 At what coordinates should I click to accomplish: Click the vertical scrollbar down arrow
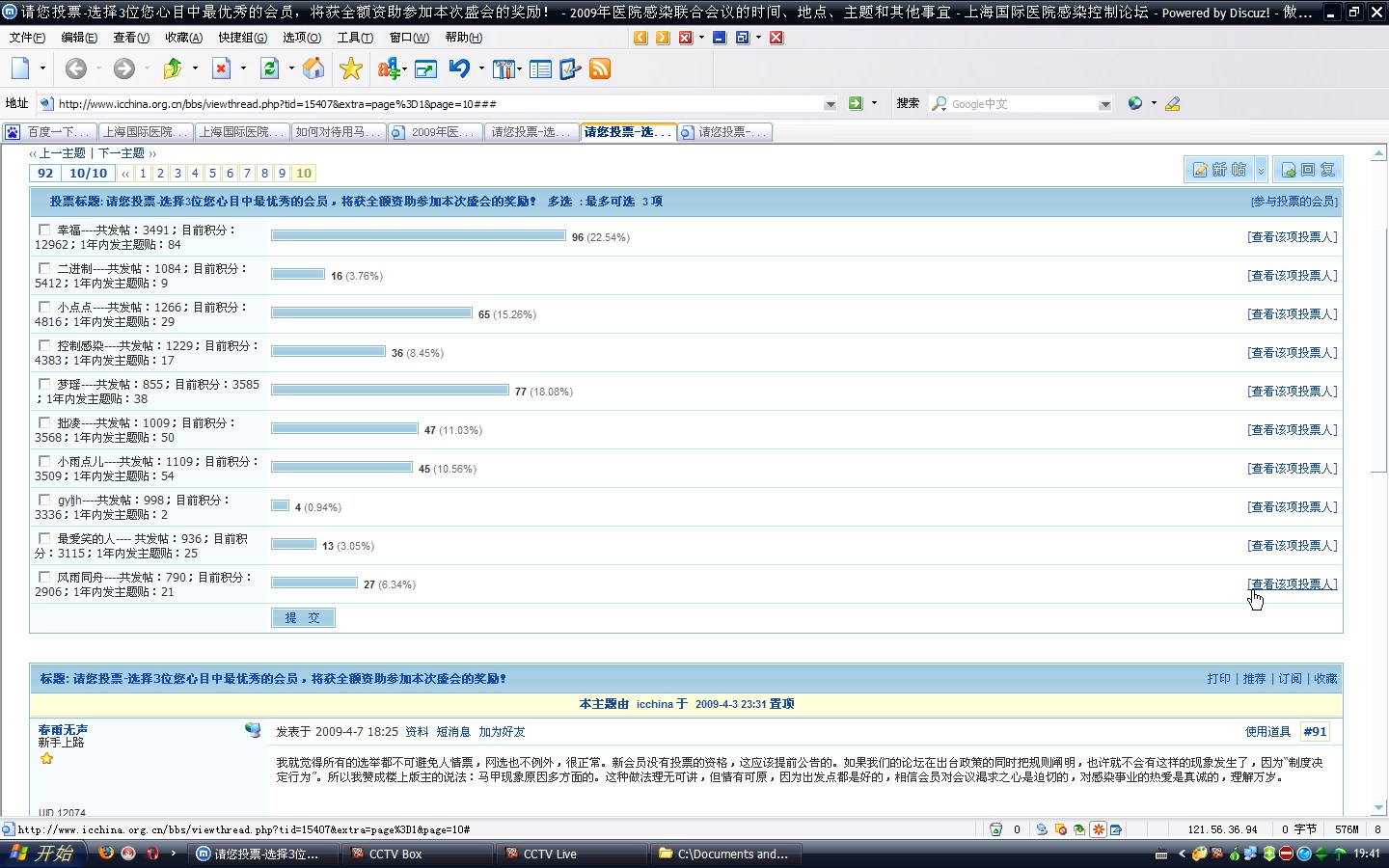[1378, 808]
